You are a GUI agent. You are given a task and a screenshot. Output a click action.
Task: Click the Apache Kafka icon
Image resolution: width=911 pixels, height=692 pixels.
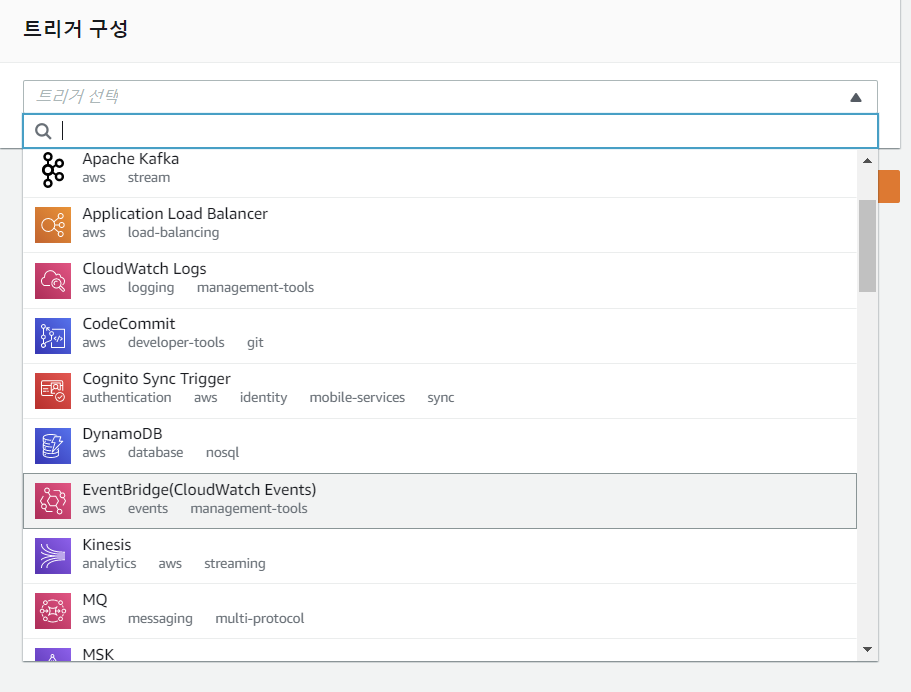pos(53,170)
